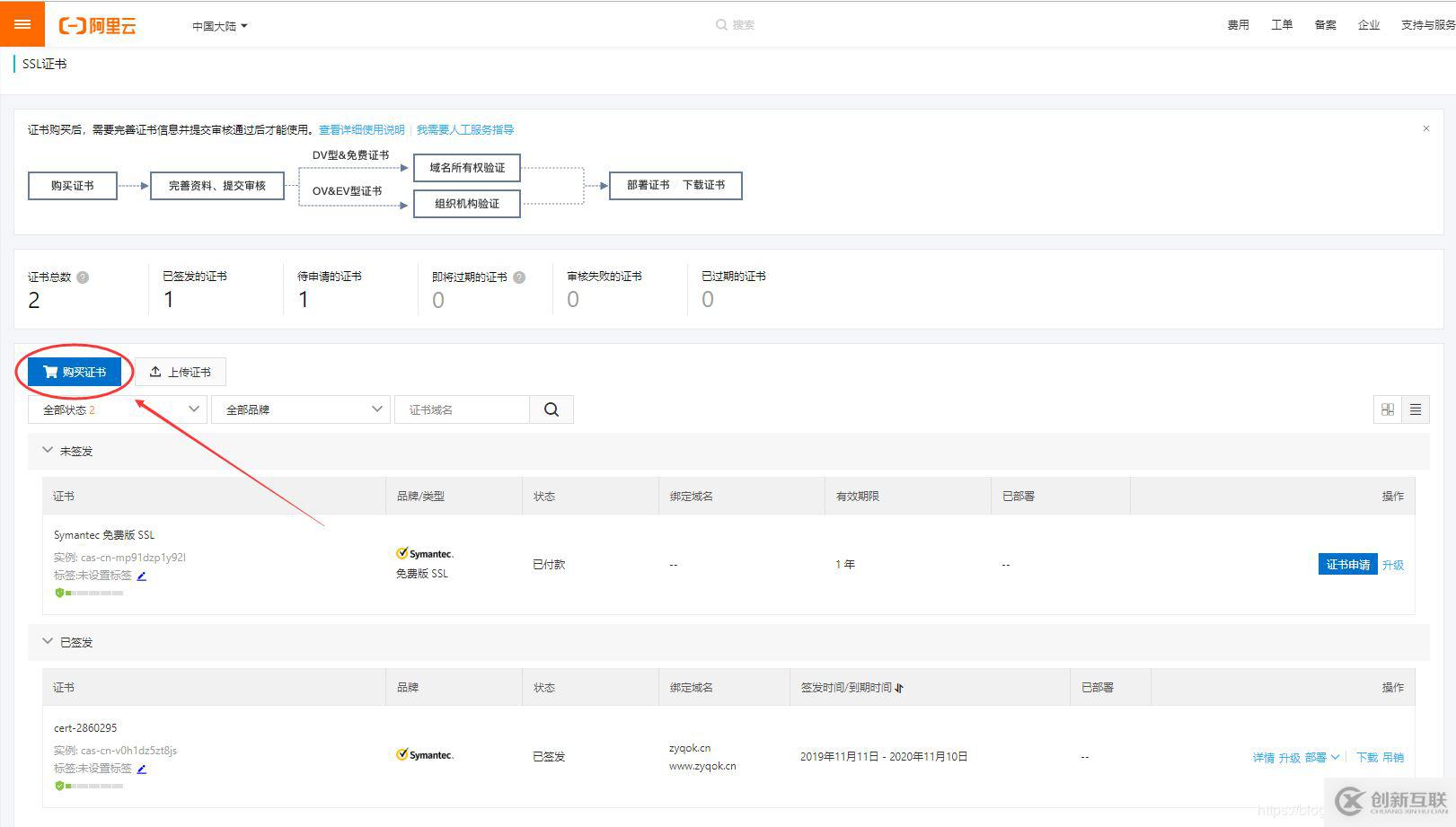Screen dimensions: 1456x827
Task: Open the 费用 top menu
Action: pyautogui.click(x=1238, y=25)
